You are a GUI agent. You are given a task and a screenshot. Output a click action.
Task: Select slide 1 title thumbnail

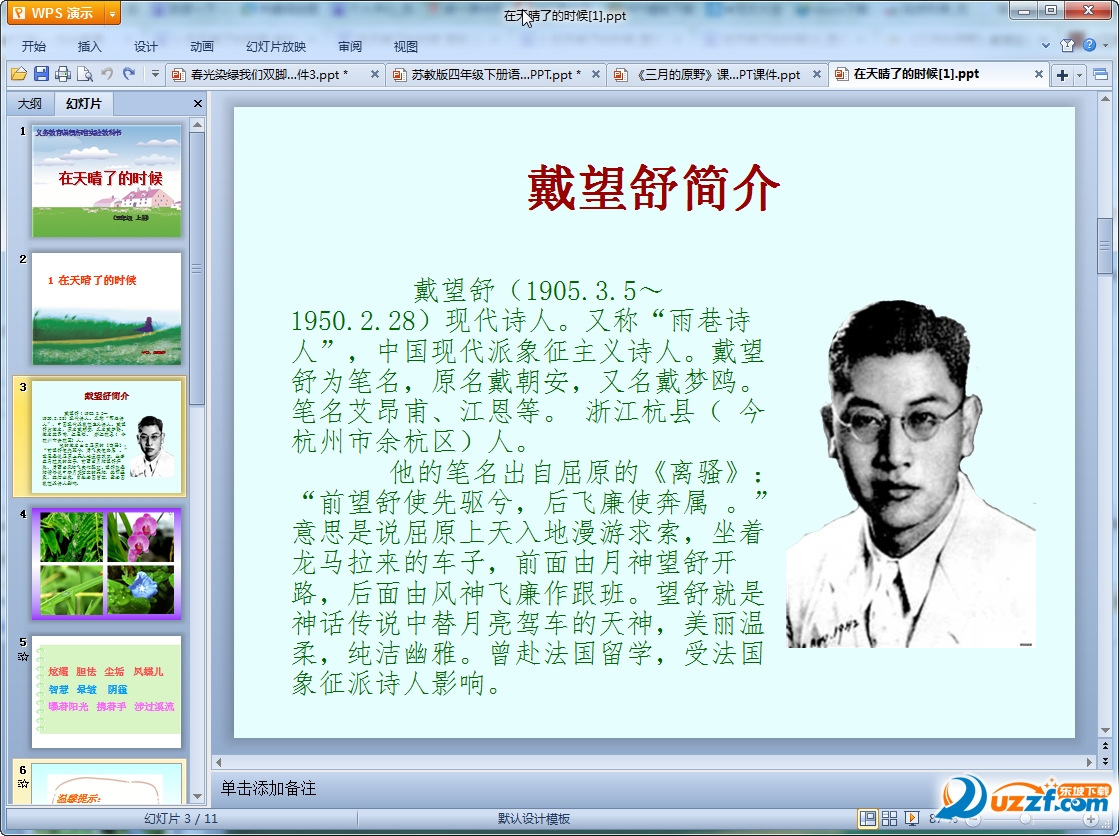click(x=106, y=181)
